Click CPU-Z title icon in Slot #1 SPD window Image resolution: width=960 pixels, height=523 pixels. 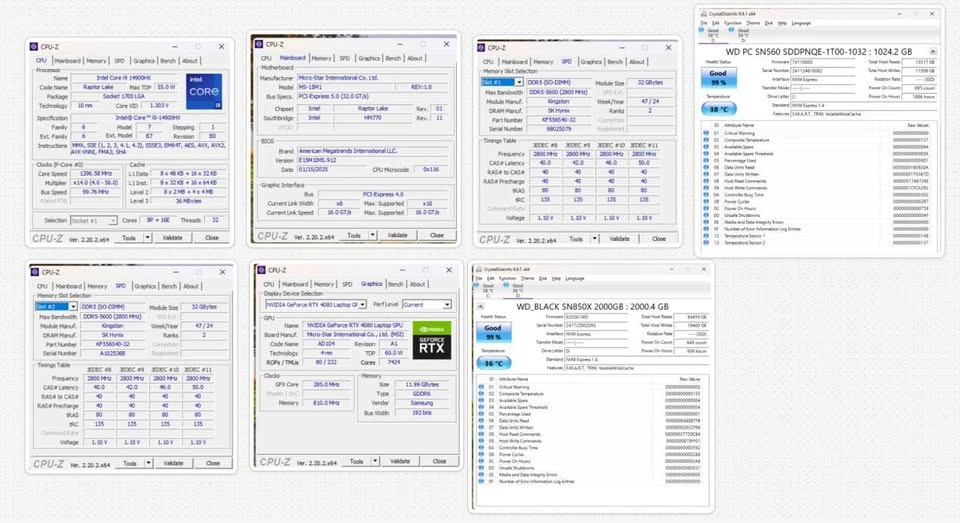[x=481, y=47]
